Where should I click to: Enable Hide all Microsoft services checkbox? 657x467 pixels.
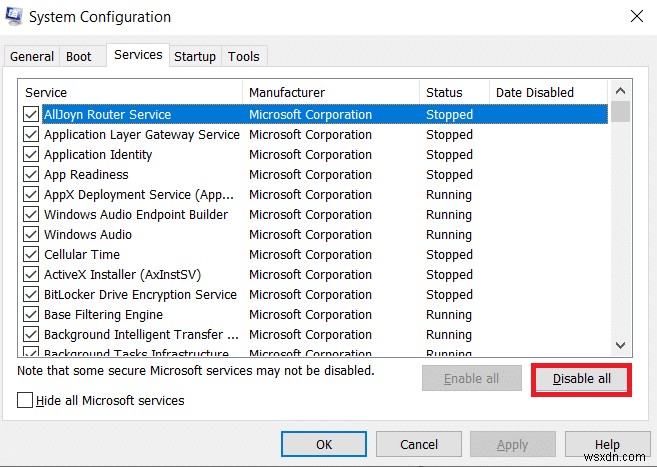pos(25,401)
